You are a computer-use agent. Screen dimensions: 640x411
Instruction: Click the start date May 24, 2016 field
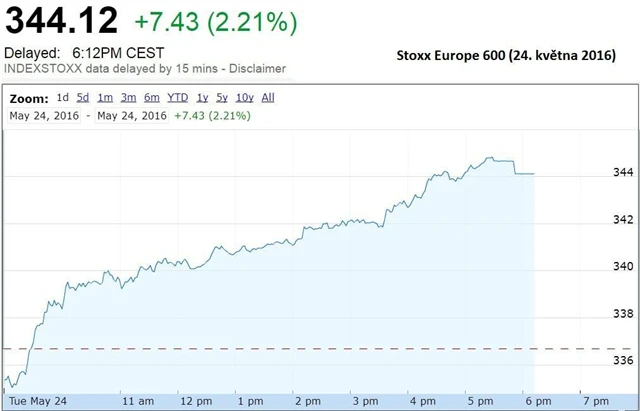(x=44, y=115)
